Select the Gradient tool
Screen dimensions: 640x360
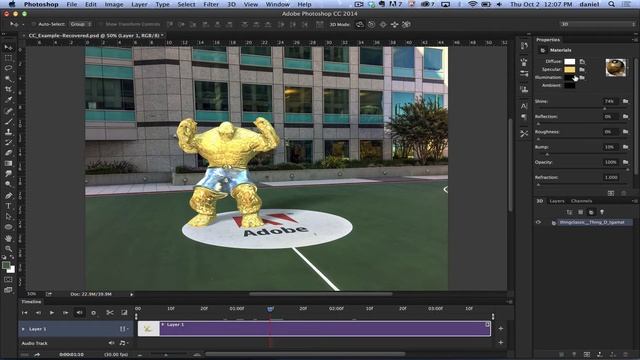(x=8, y=163)
